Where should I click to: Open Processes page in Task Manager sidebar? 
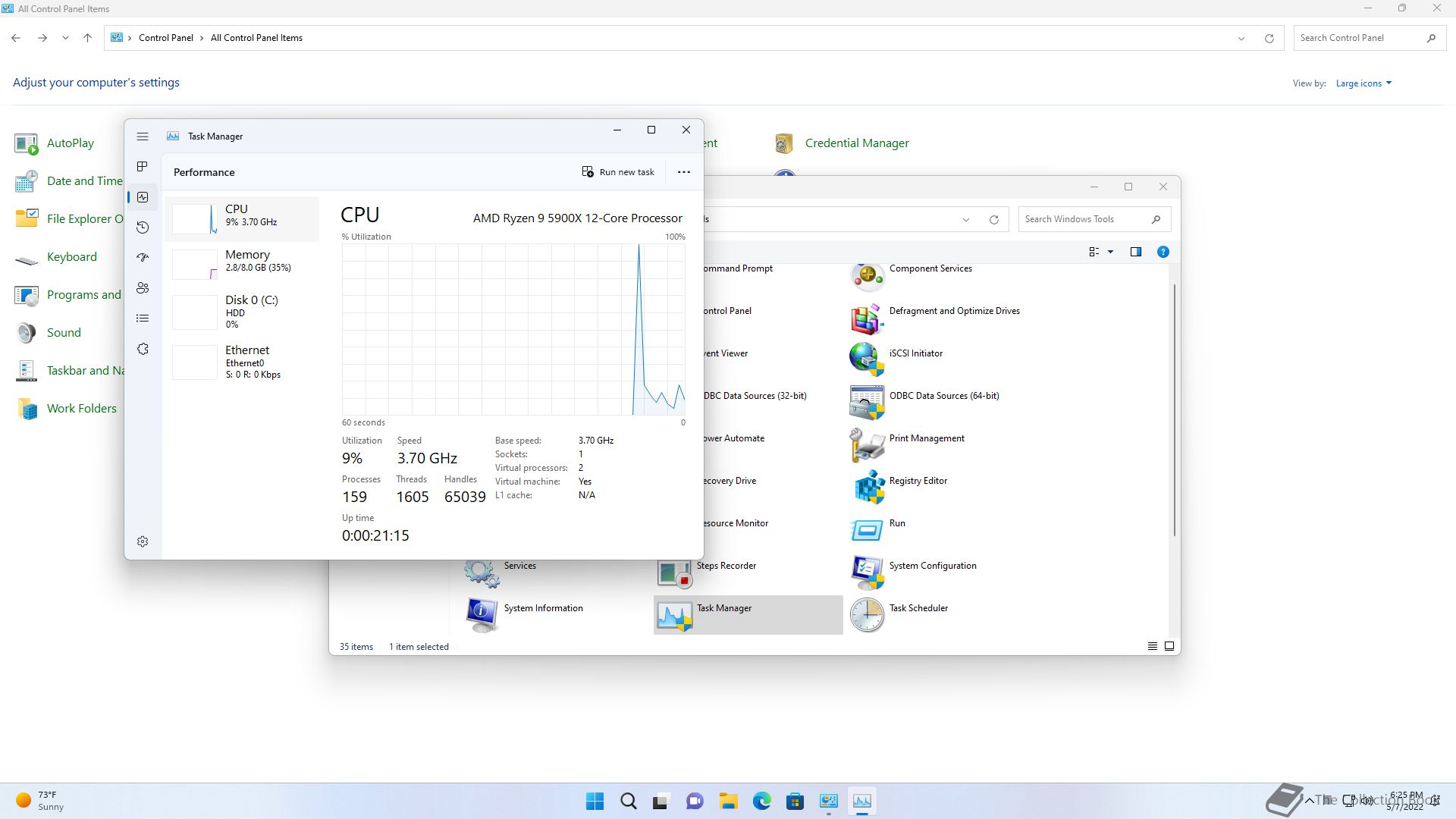(142, 167)
